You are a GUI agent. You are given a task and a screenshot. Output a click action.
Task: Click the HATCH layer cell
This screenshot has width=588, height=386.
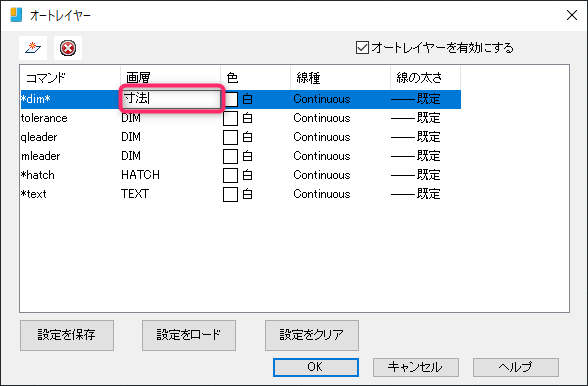click(140, 175)
